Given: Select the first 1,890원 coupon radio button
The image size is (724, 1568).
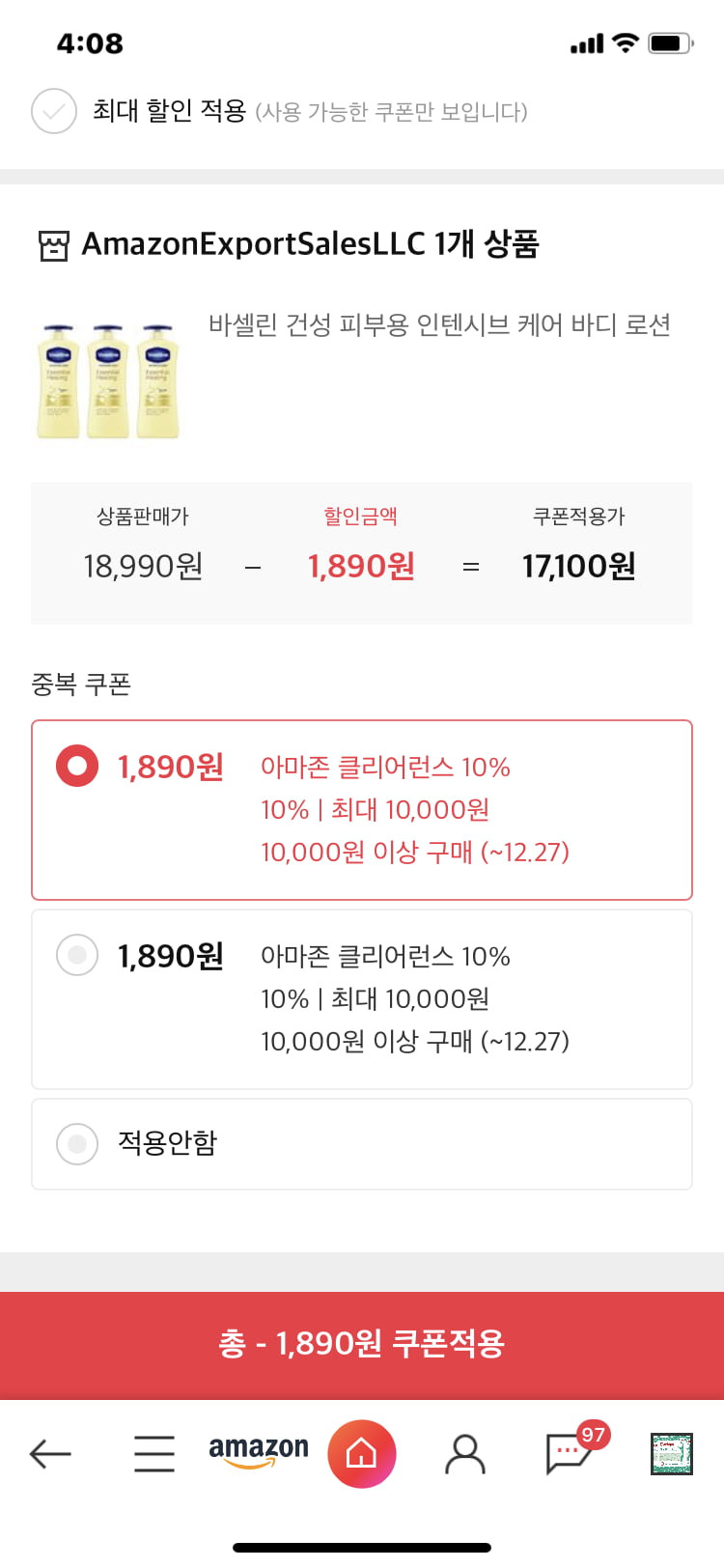Looking at the screenshot, I should tap(77, 767).
